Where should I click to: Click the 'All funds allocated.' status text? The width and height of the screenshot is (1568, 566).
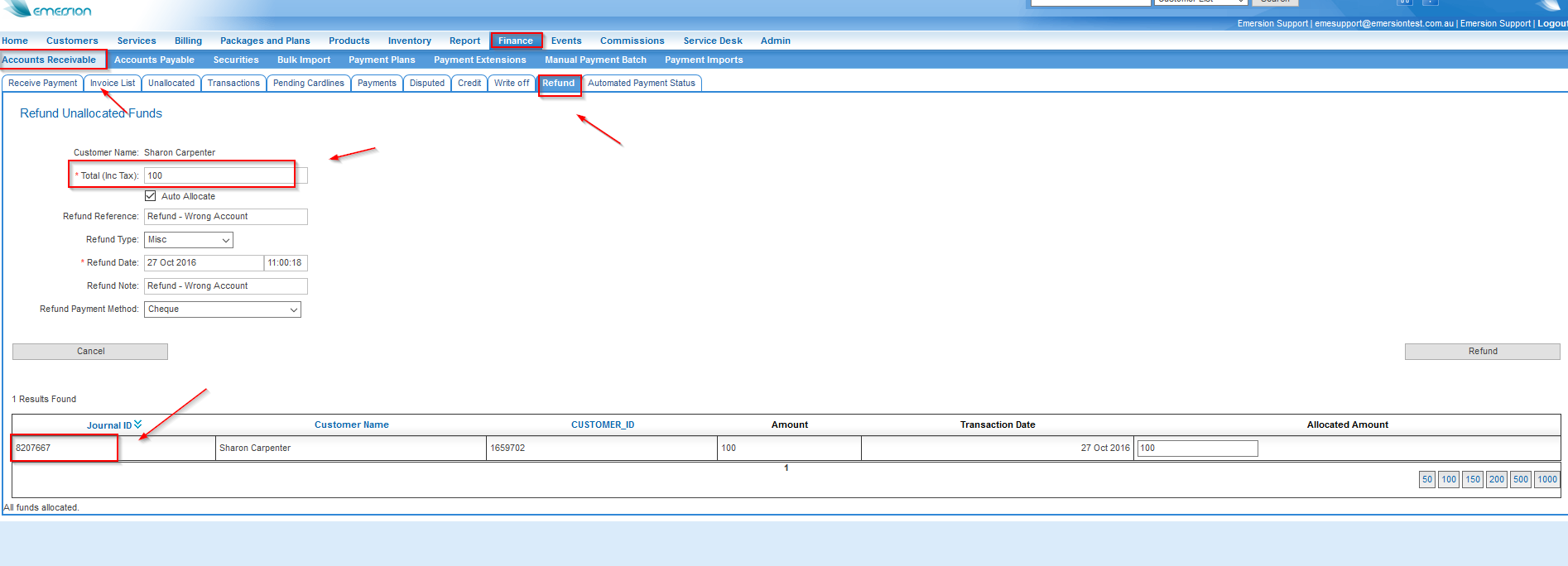tap(41, 507)
